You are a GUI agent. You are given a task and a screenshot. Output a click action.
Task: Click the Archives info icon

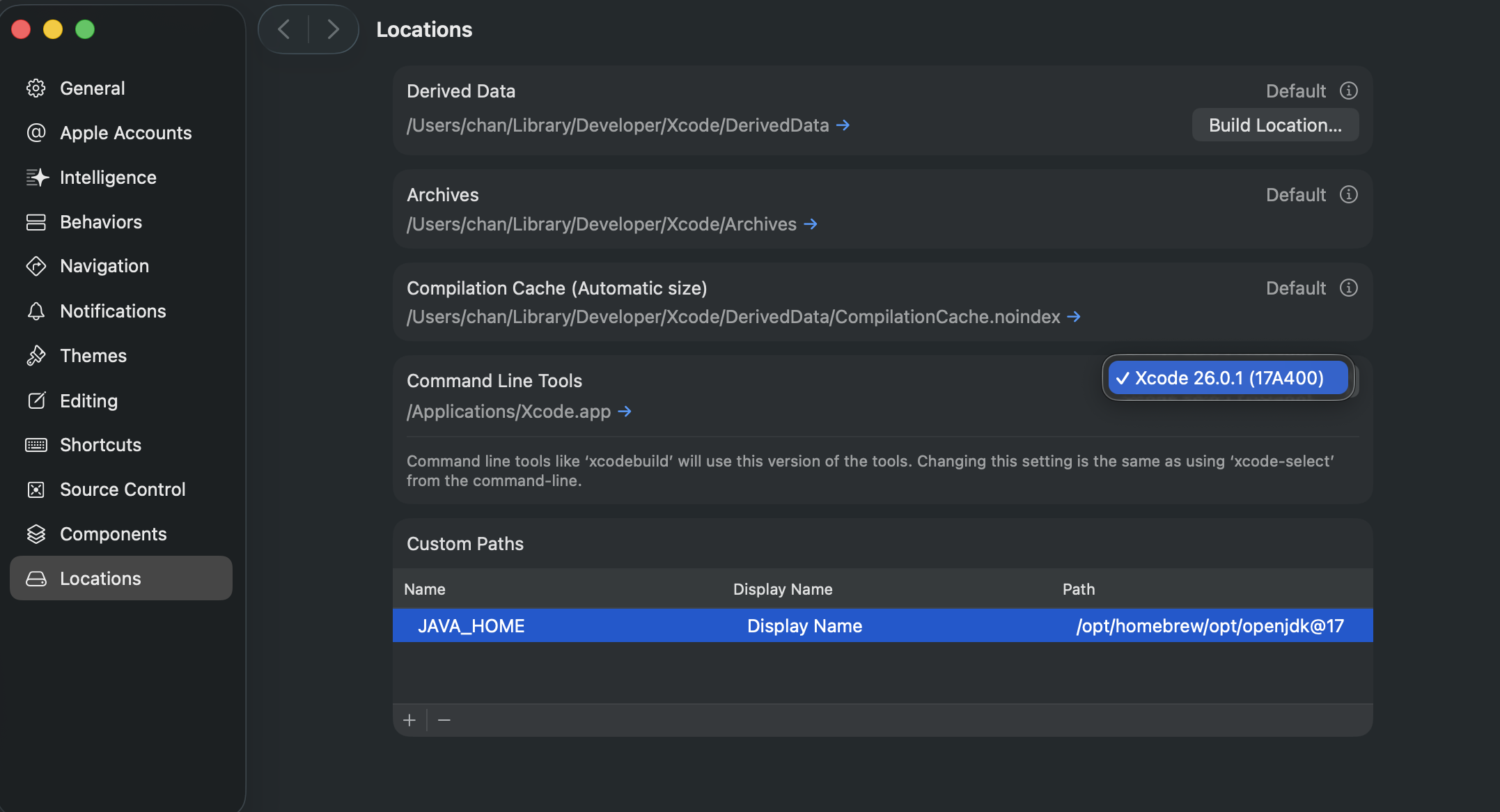point(1348,194)
